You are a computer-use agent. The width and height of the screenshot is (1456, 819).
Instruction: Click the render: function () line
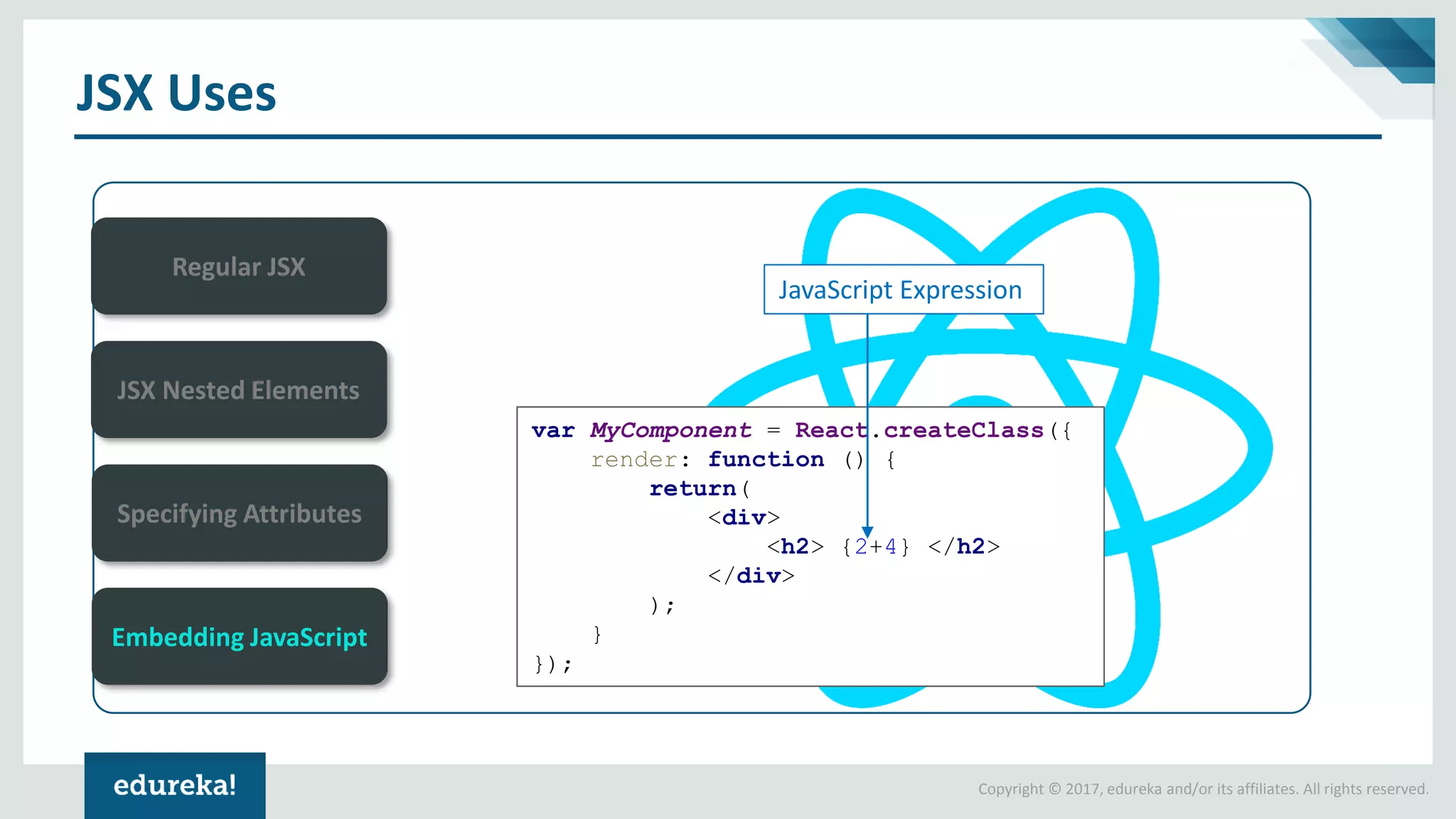pos(744,459)
